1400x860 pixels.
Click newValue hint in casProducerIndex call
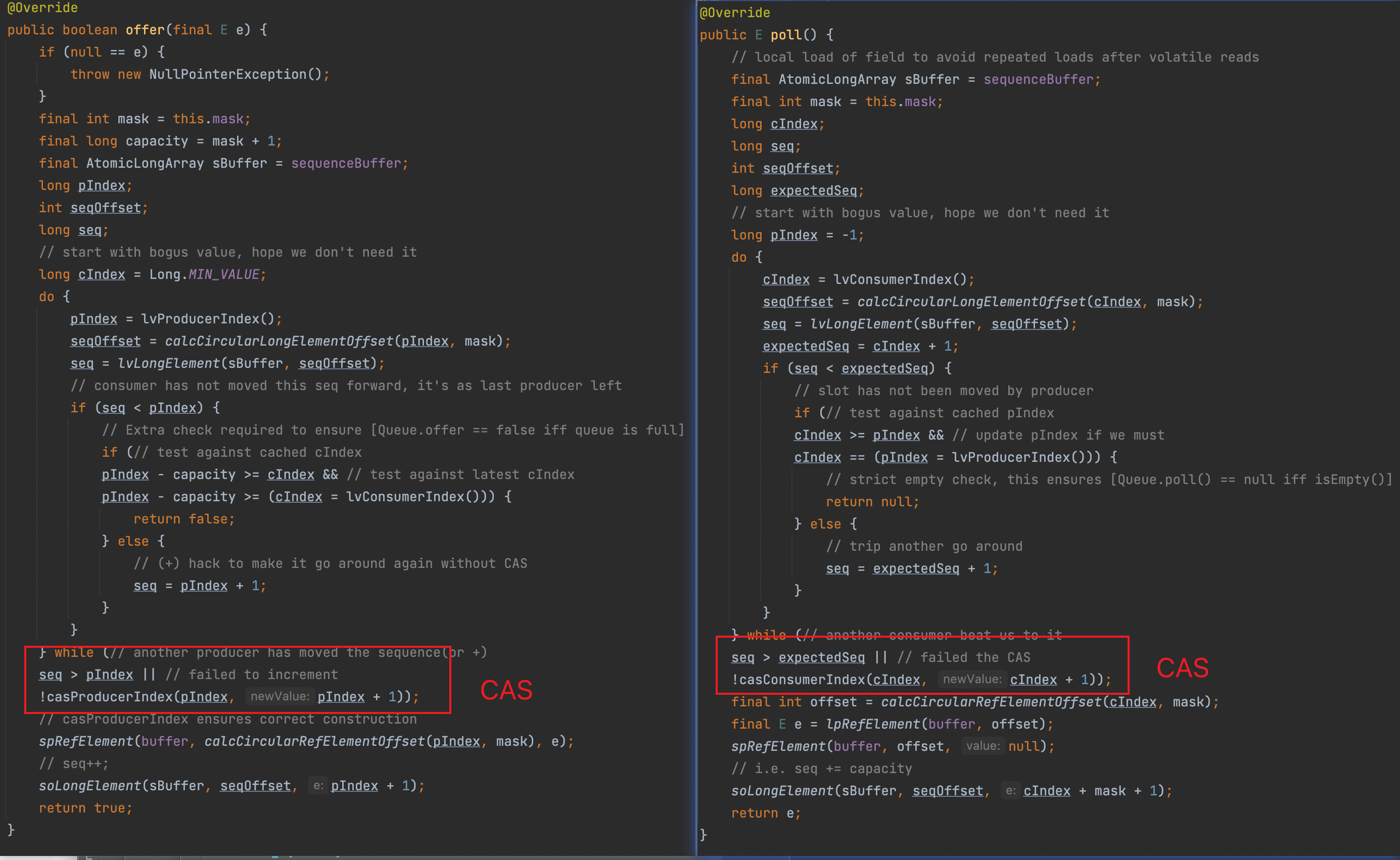pos(280,696)
